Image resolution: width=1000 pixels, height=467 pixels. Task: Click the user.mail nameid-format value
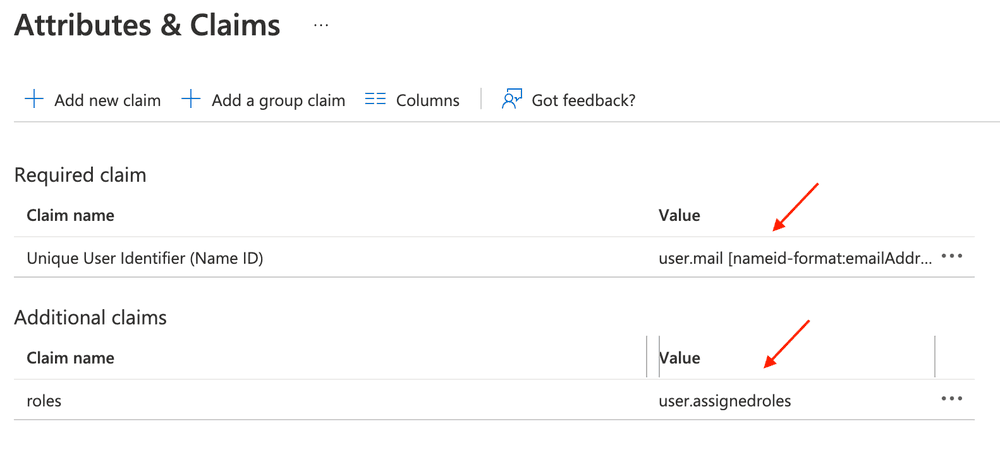point(795,258)
